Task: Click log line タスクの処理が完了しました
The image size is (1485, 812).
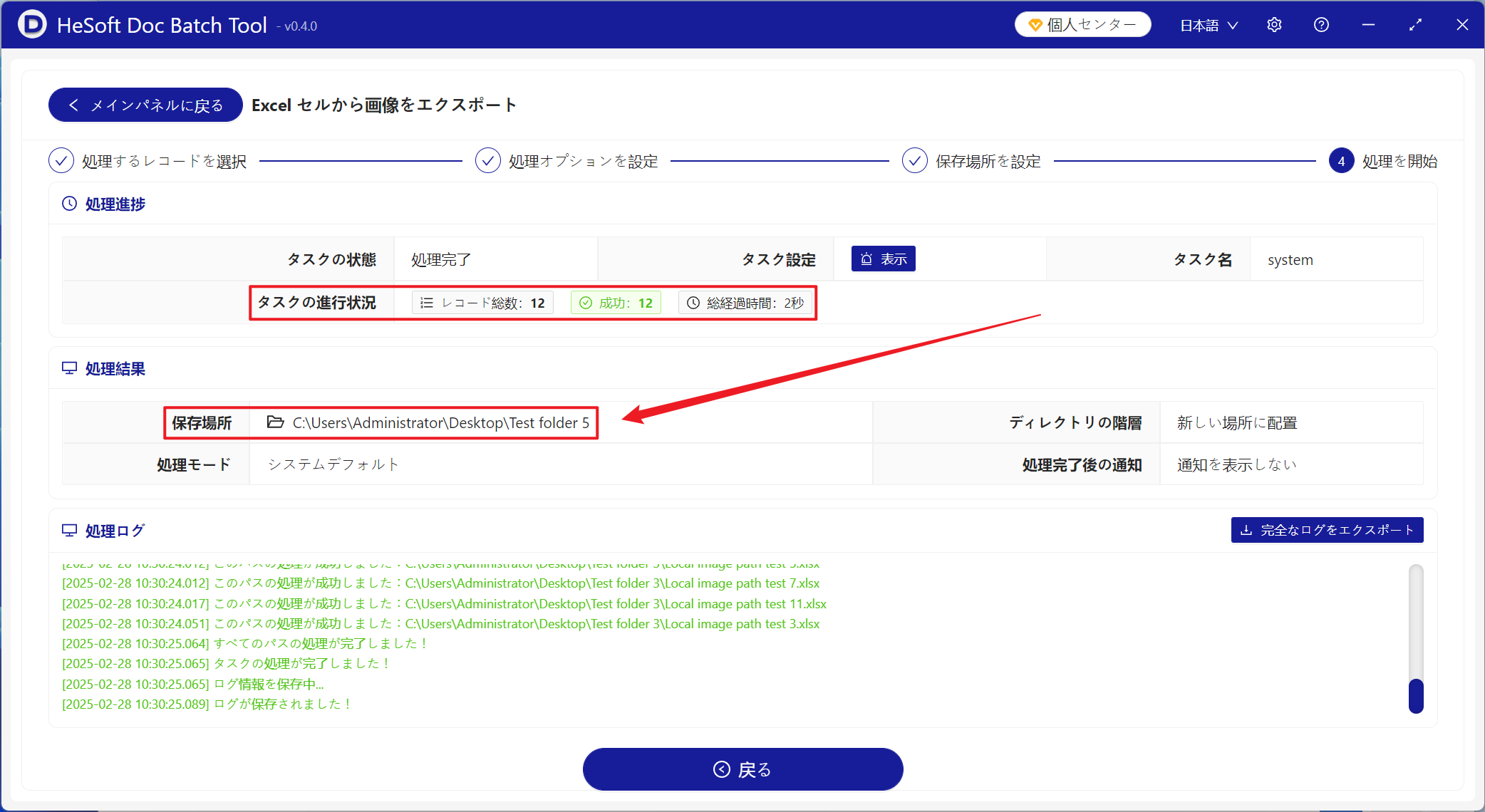Action: (x=227, y=664)
